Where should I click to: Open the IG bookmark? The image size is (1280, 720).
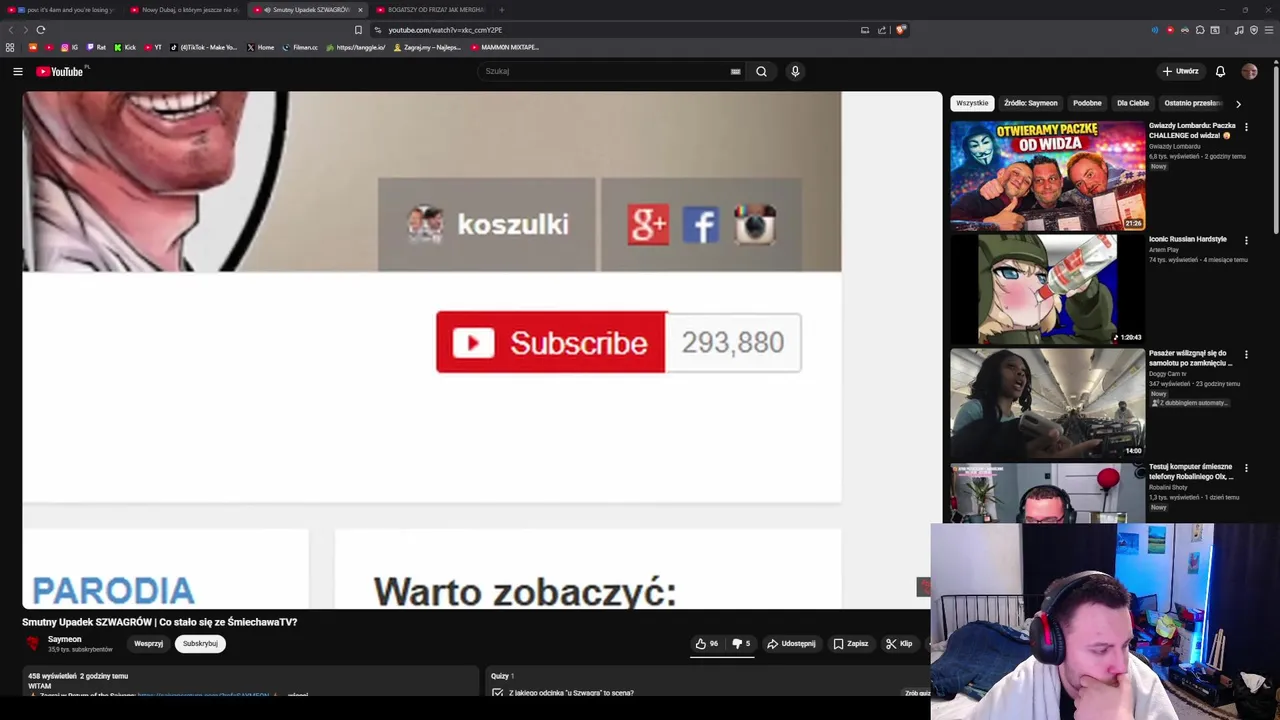[x=69, y=47]
